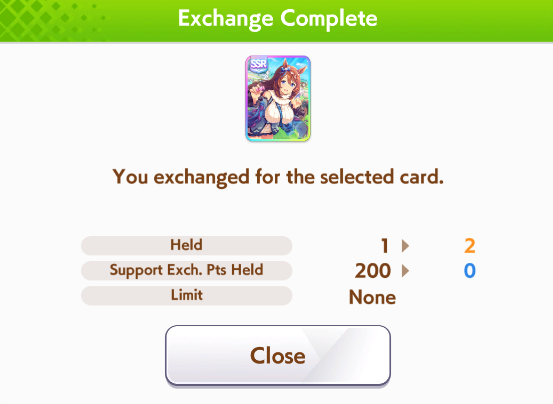Click the previous held count 1
The height and width of the screenshot is (404, 553).
pos(385,246)
